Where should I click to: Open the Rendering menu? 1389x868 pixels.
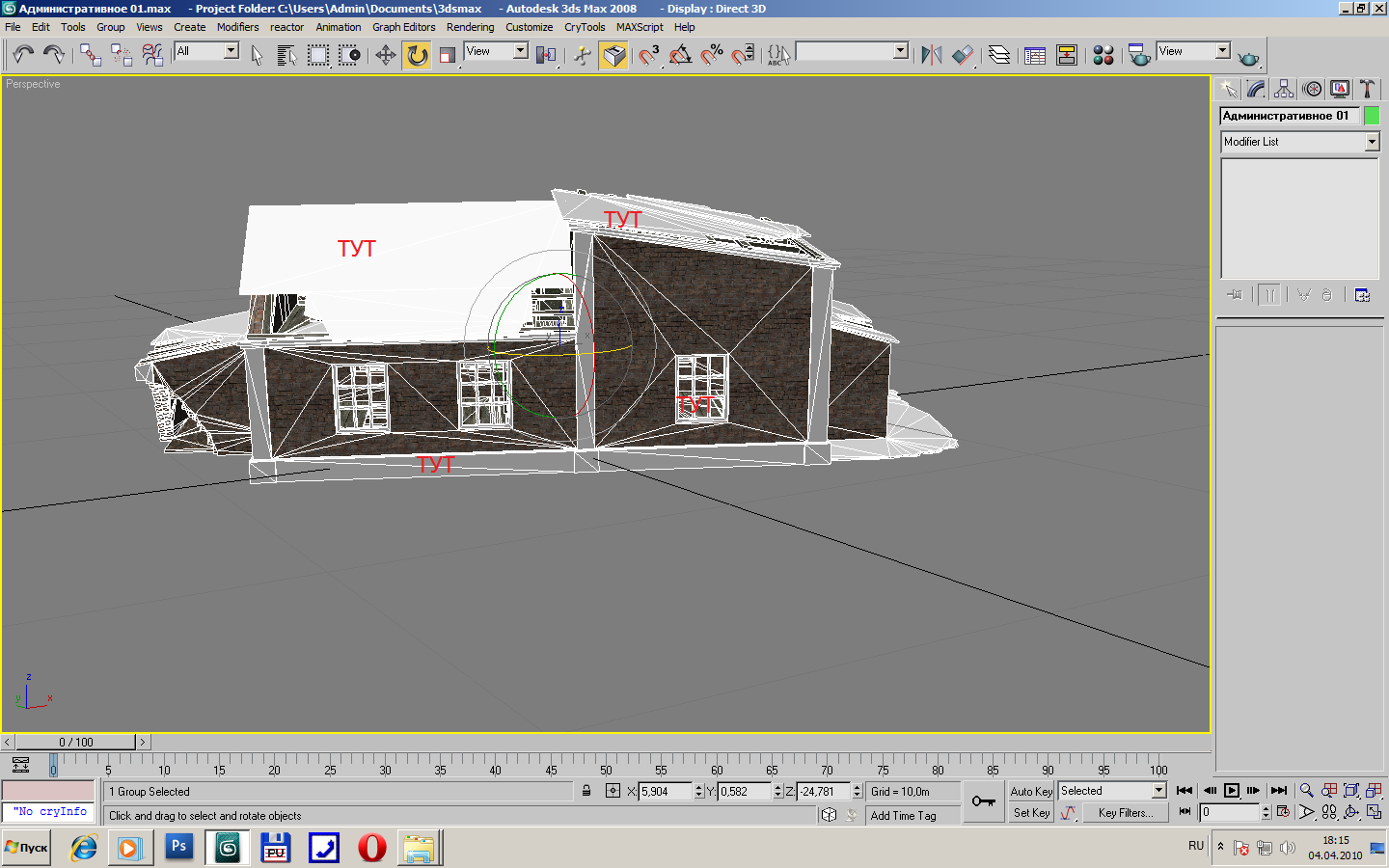470,27
